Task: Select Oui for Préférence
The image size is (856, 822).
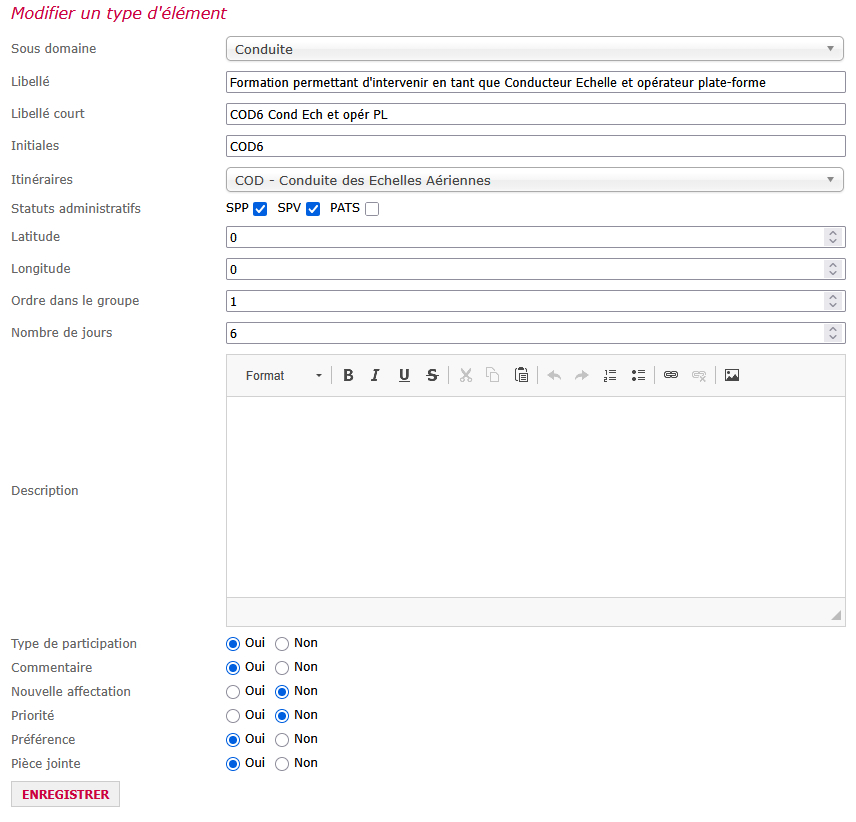Action: [x=233, y=740]
